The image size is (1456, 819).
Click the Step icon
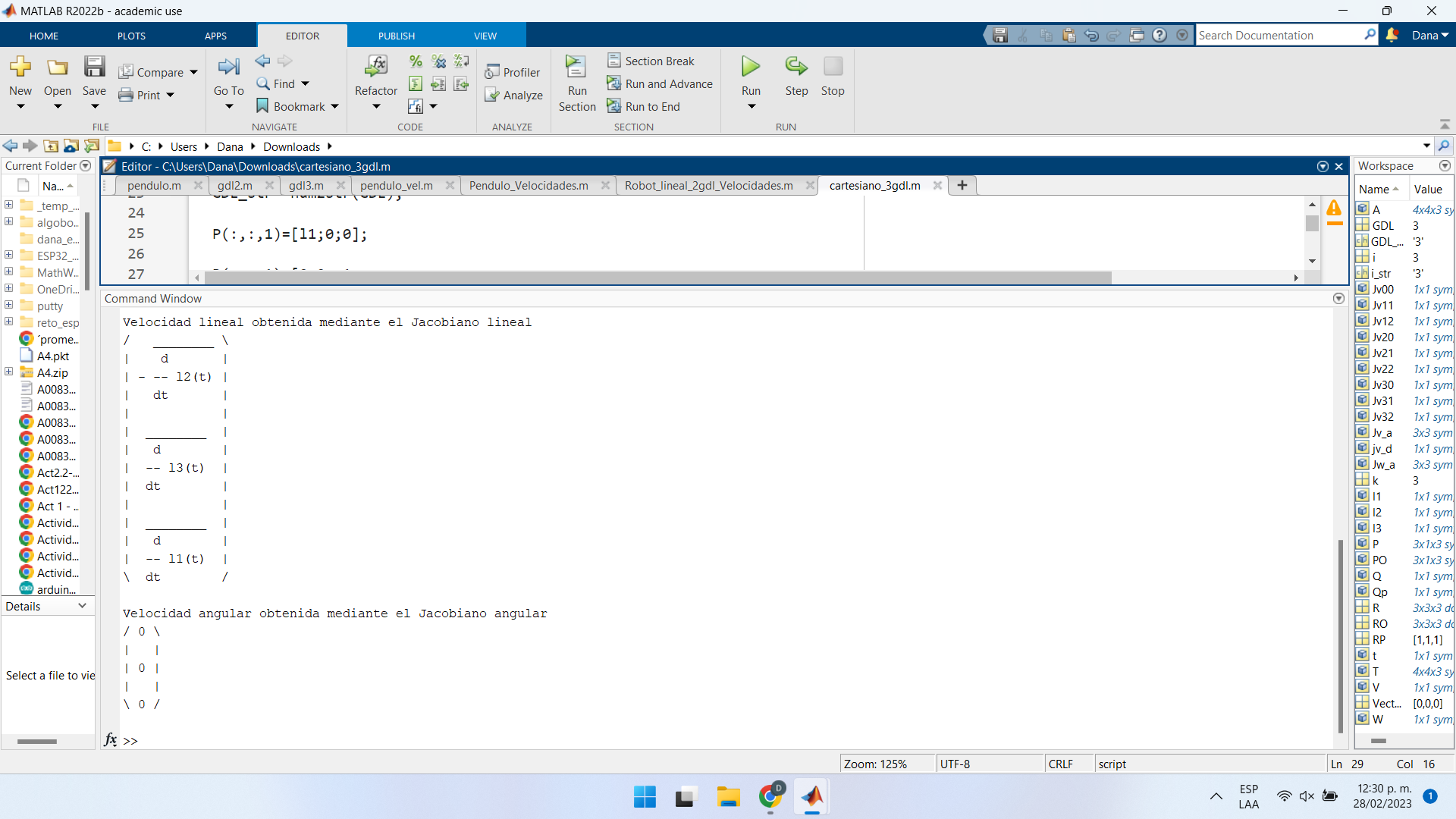click(x=796, y=67)
